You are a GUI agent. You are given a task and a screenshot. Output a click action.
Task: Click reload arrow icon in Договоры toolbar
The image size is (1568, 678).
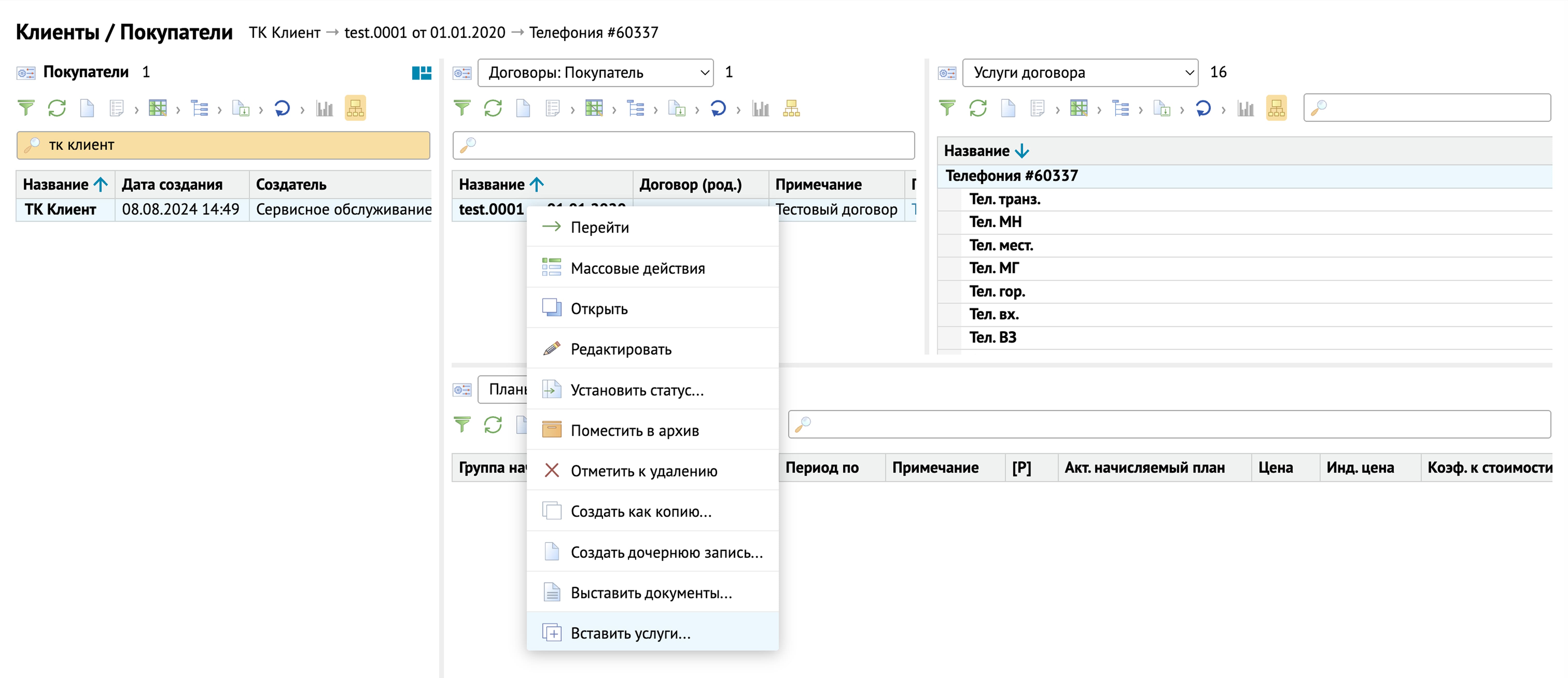[718, 108]
